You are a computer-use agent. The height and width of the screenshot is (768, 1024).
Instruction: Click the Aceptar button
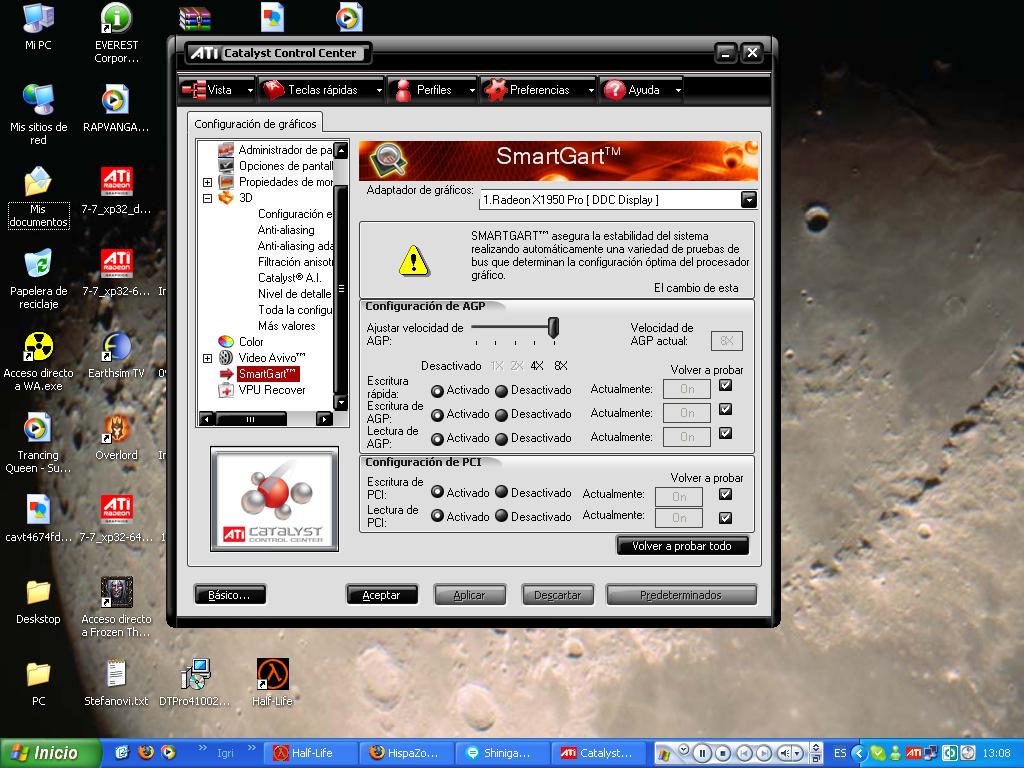381,595
